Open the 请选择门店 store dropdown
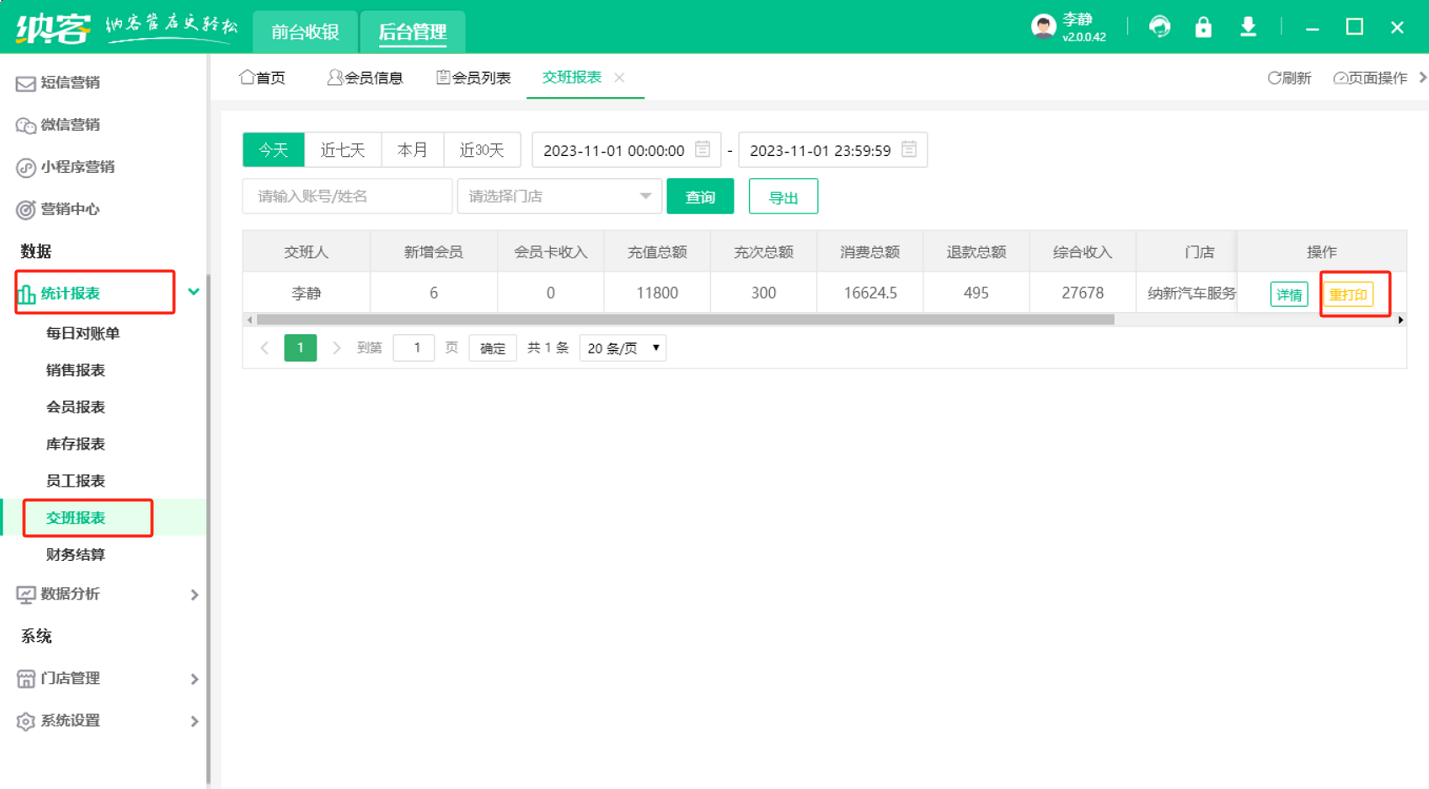The height and width of the screenshot is (789, 1429). click(558, 196)
